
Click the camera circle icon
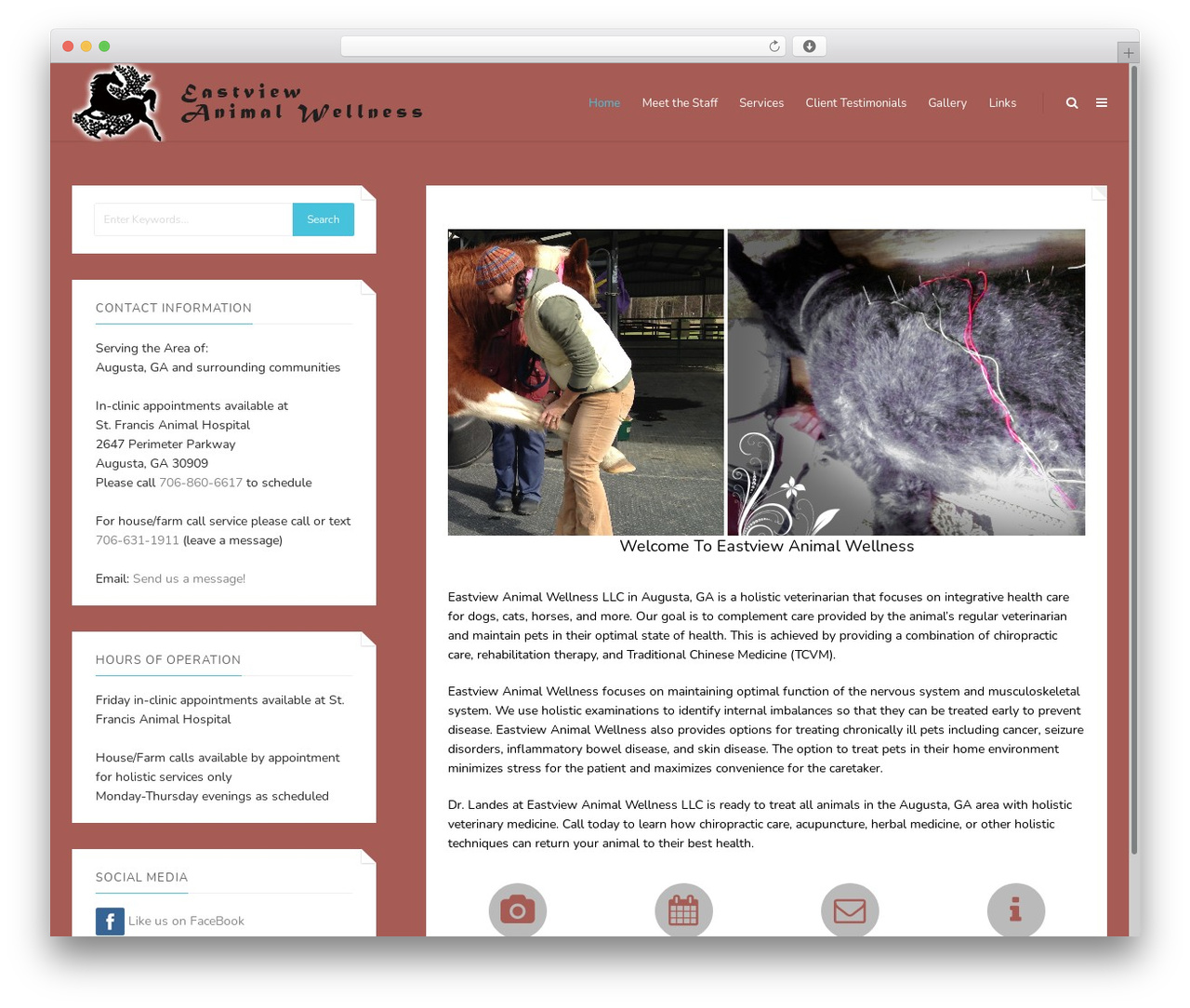[x=518, y=909]
